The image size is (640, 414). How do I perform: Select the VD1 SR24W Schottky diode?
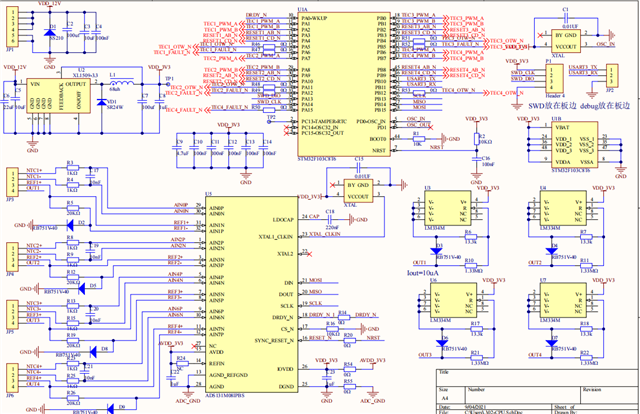(102, 102)
